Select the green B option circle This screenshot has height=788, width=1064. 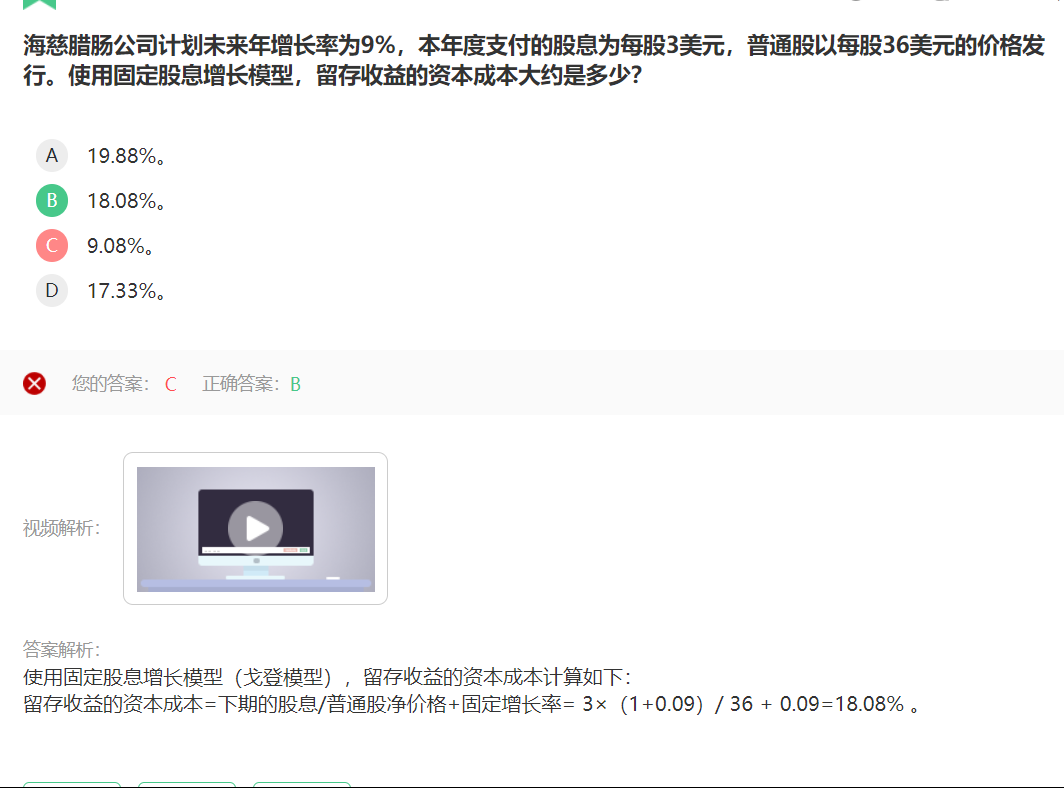click(x=52, y=201)
